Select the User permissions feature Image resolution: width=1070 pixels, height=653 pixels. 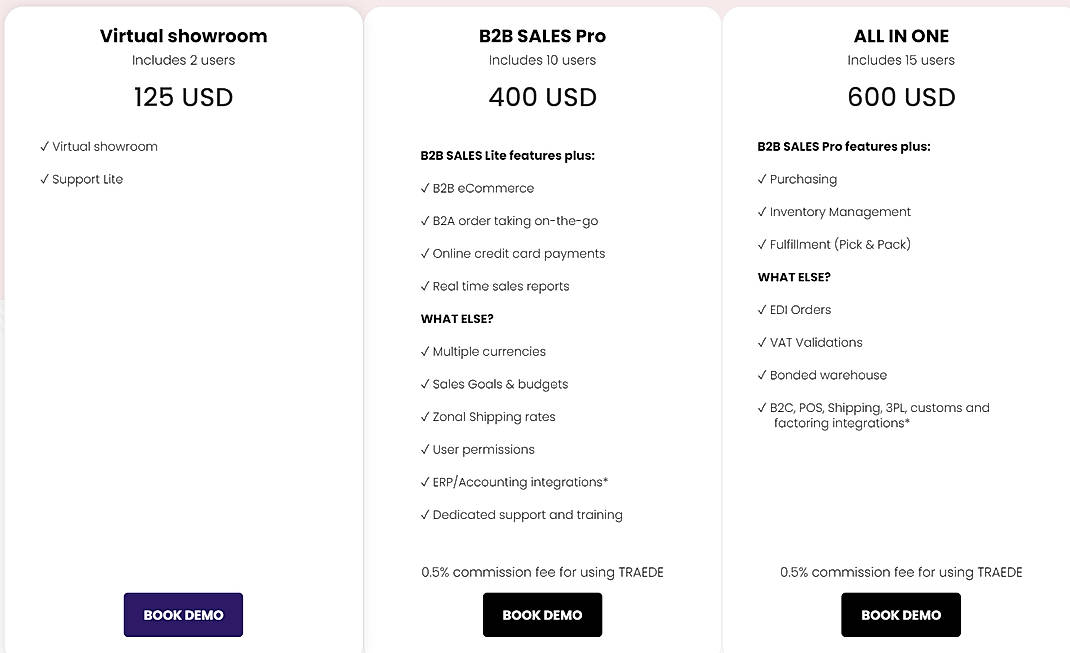click(x=482, y=449)
